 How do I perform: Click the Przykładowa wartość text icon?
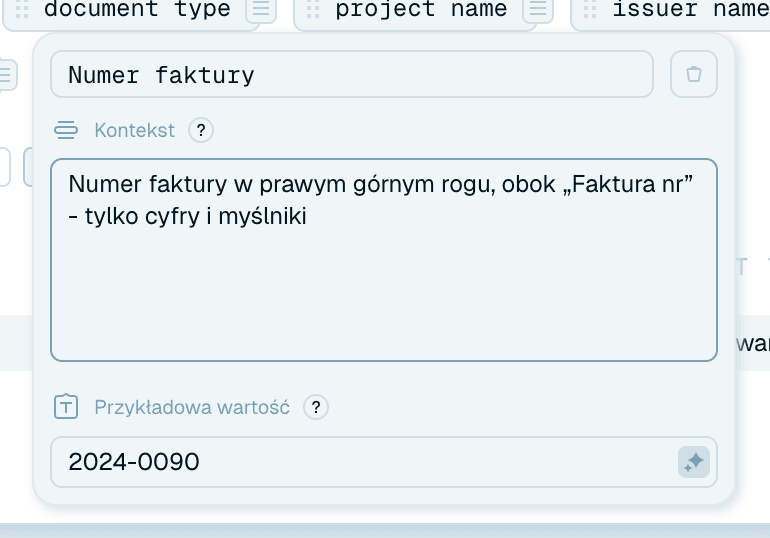point(66,407)
